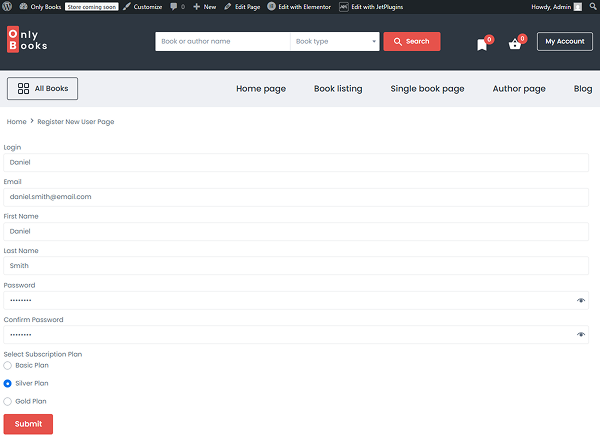The image size is (600, 439).
Task: Open the New content menu
Action: coord(205,7)
